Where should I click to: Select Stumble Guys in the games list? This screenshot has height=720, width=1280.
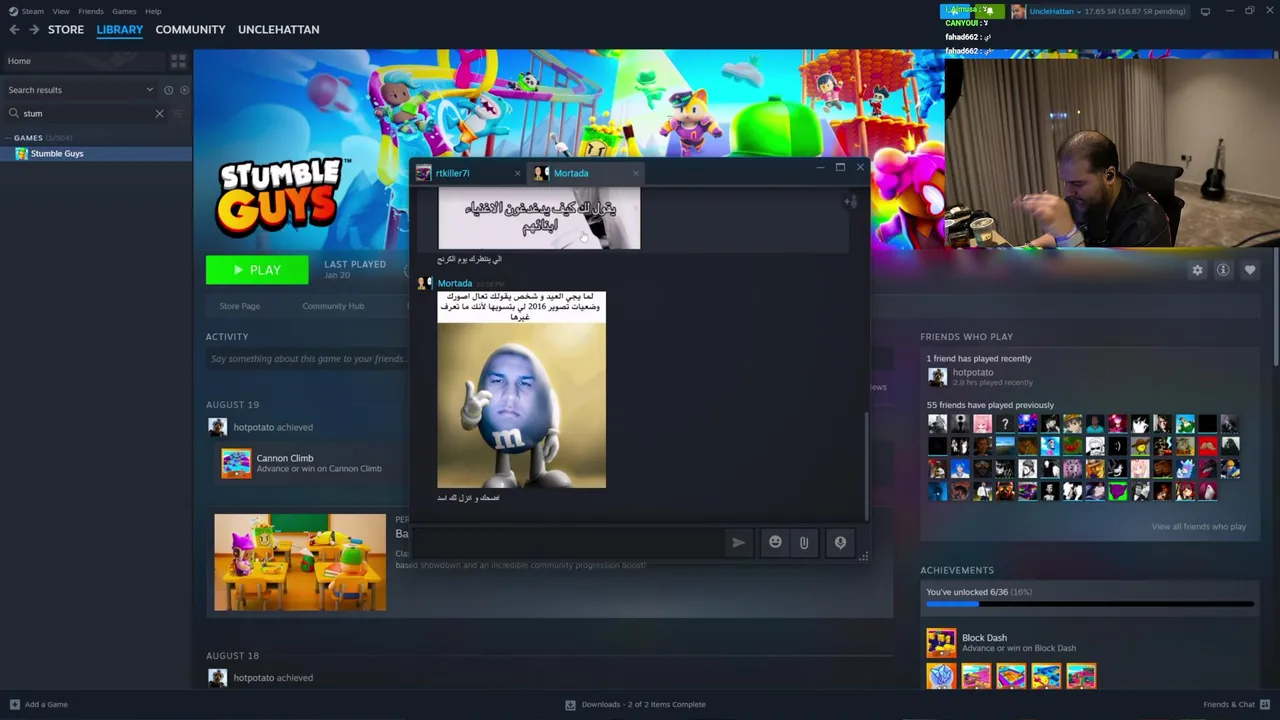96,153
